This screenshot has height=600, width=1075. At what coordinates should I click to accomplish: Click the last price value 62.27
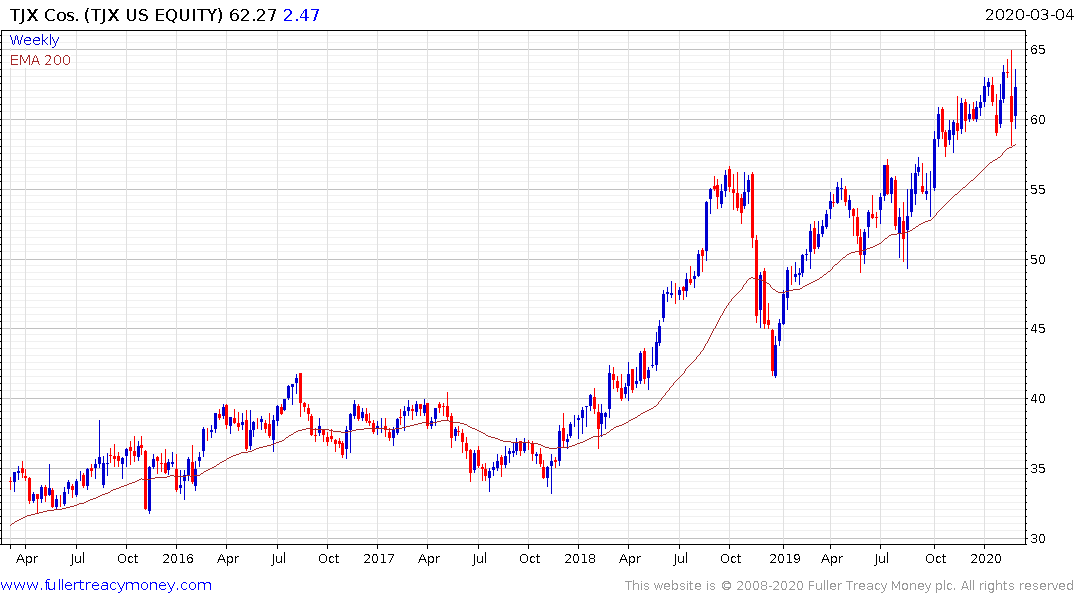point(253,15)
